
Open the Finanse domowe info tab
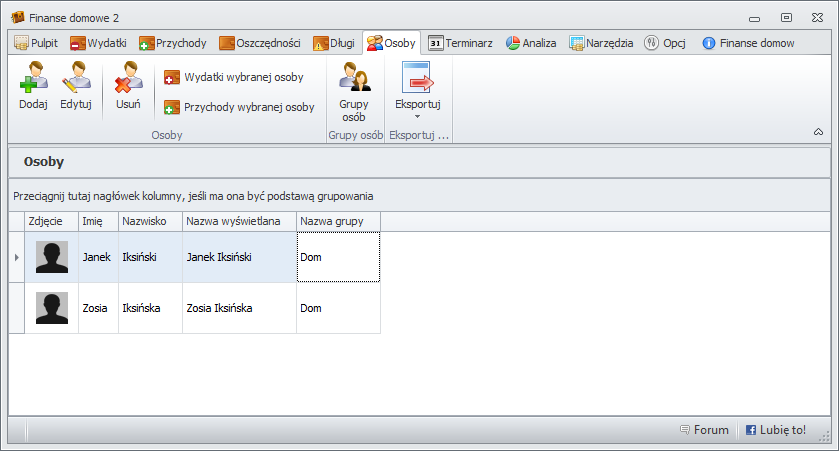click(748, 43)
